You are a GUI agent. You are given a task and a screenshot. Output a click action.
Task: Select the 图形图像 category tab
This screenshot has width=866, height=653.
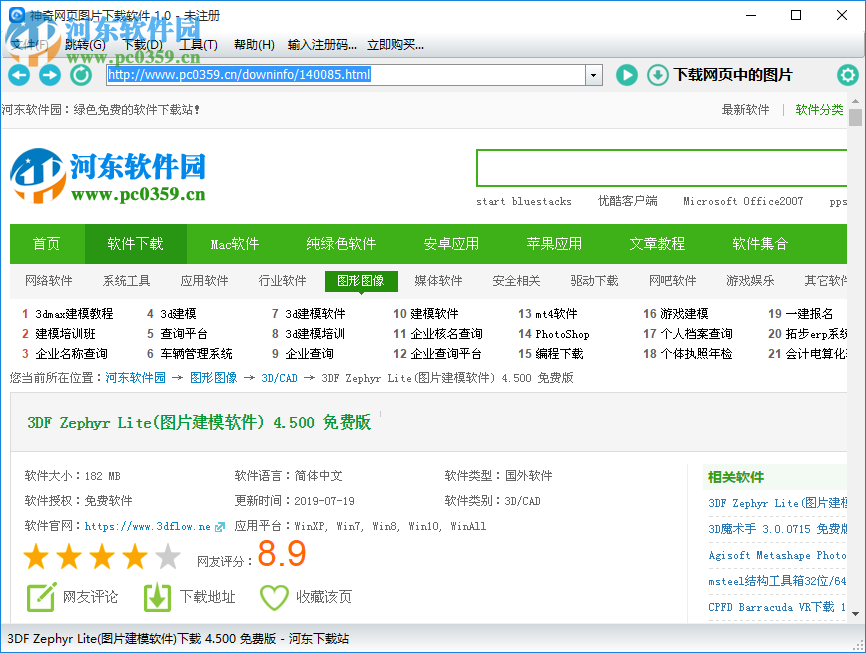pyautogui.click(x=360, y=281)
